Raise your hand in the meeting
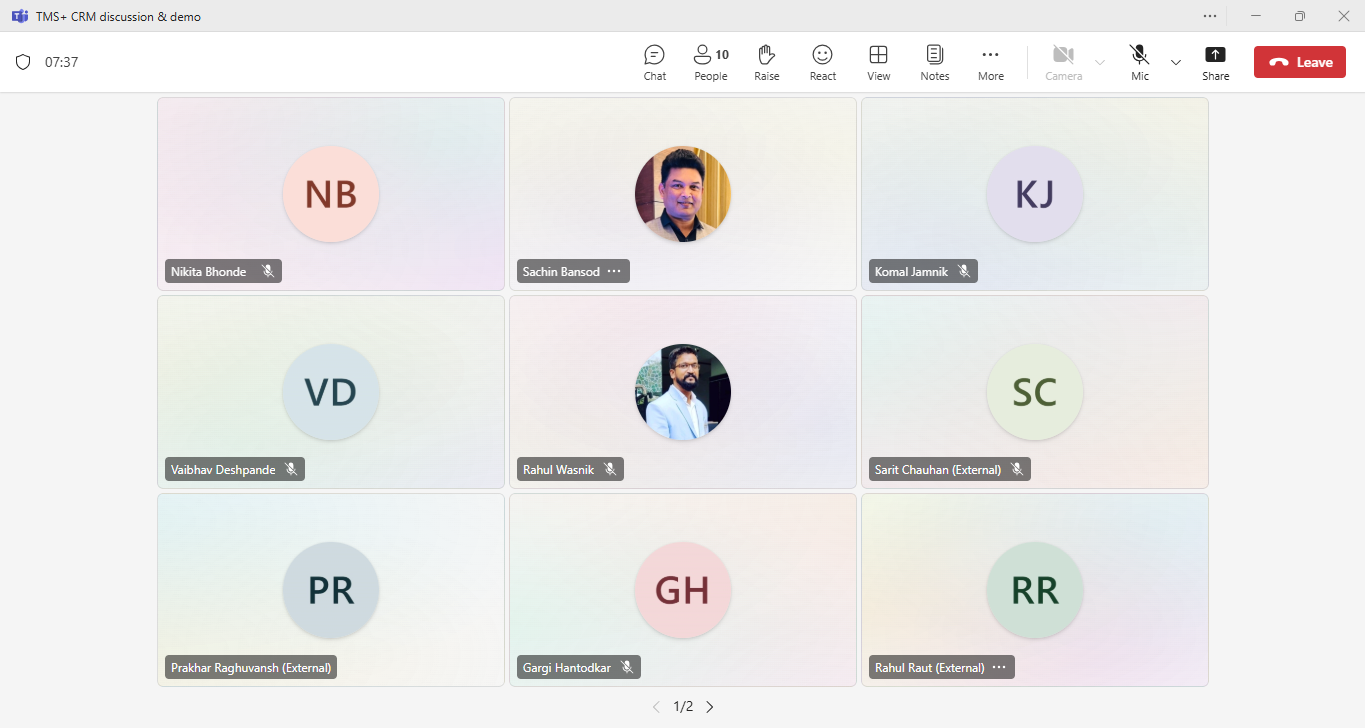 click(x=766, y=62)
